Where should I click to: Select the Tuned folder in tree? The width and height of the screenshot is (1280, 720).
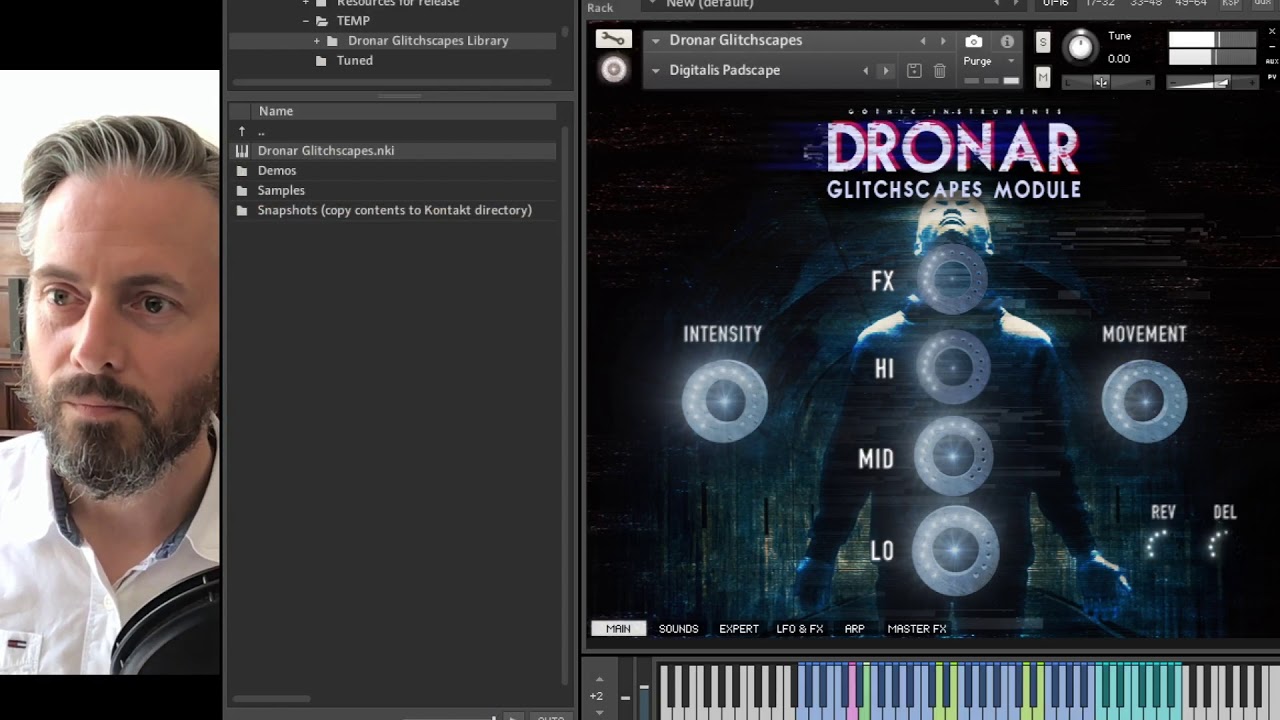tap(354, 61)
